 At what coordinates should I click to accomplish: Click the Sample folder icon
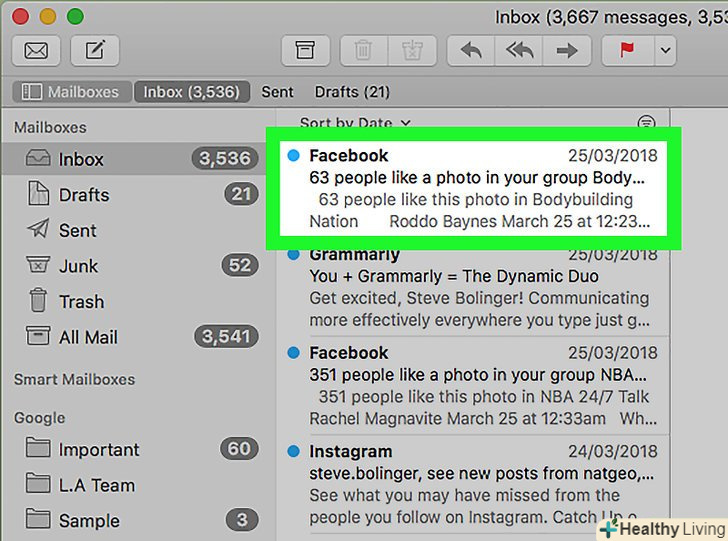coord(38,519)
